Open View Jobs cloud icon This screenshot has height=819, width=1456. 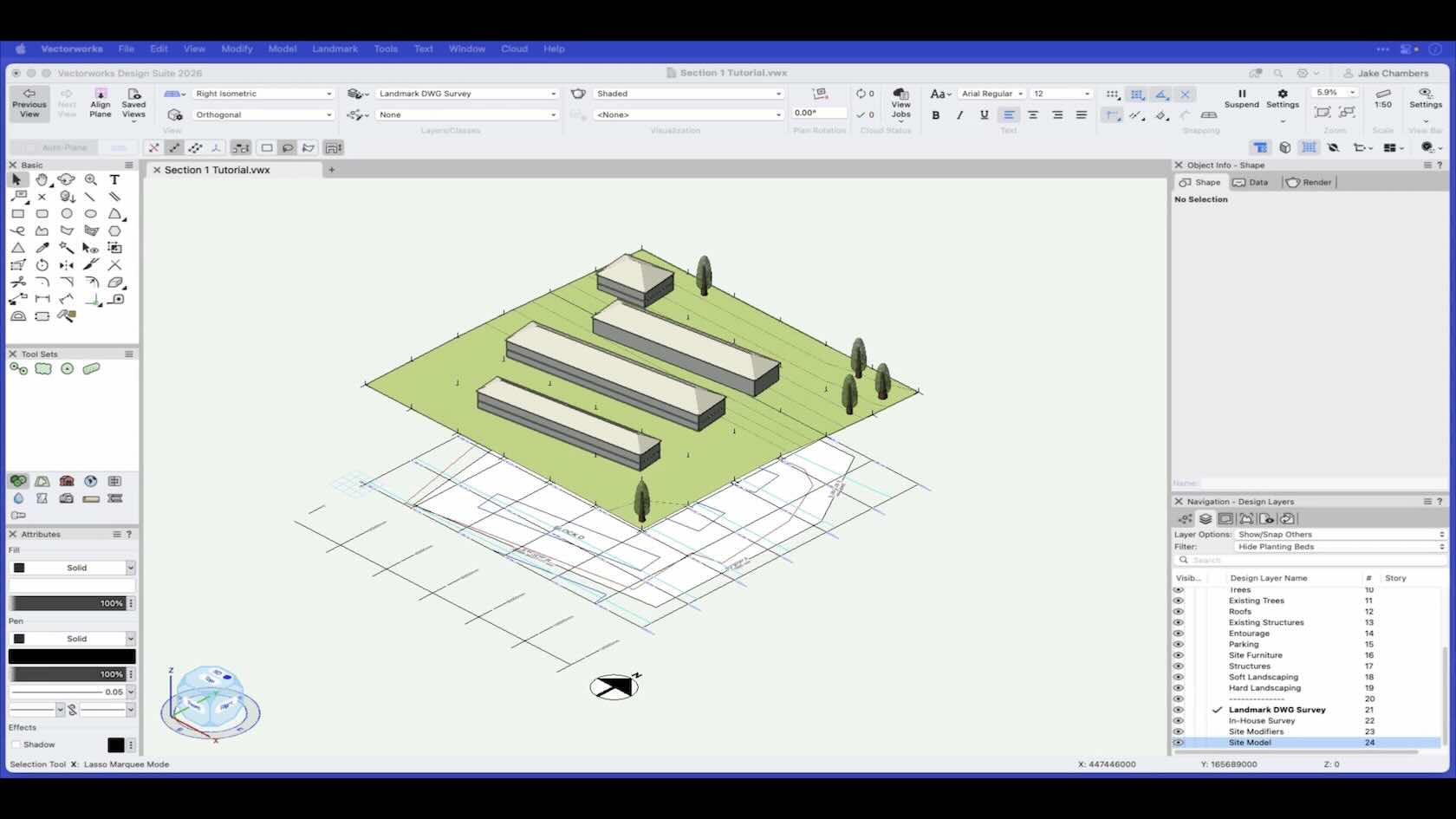900,103
